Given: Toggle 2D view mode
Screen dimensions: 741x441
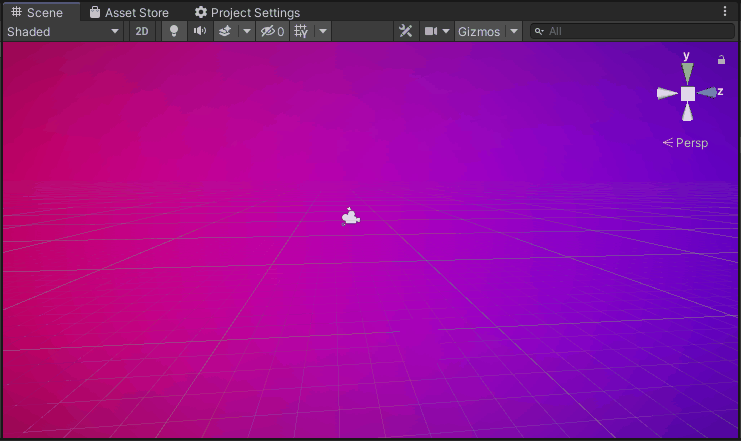Looking at the screenshot, I should pos(143,31).
